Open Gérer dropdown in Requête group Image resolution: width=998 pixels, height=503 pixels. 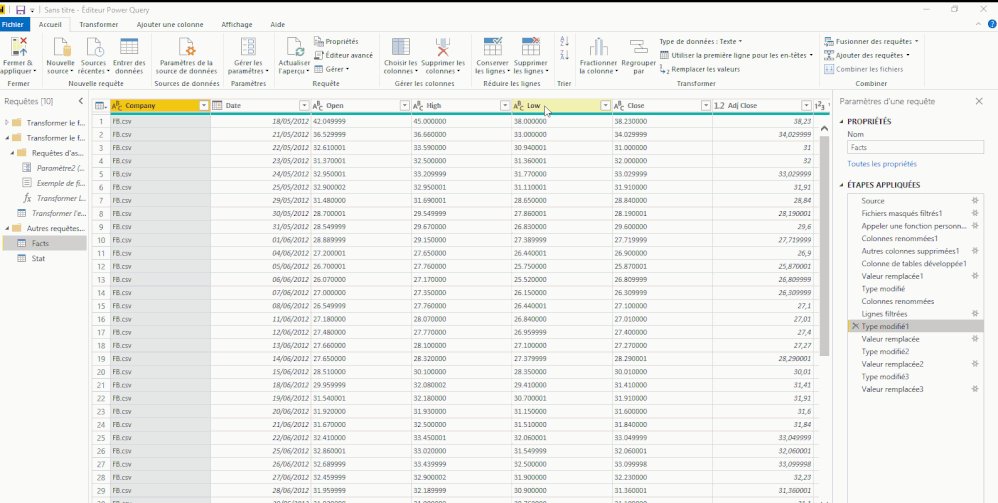point(332,69)
